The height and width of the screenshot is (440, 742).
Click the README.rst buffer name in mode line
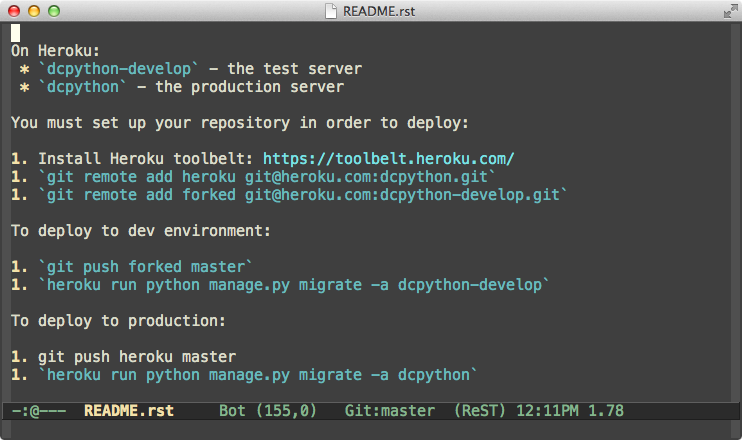click(x=129, y=411)
